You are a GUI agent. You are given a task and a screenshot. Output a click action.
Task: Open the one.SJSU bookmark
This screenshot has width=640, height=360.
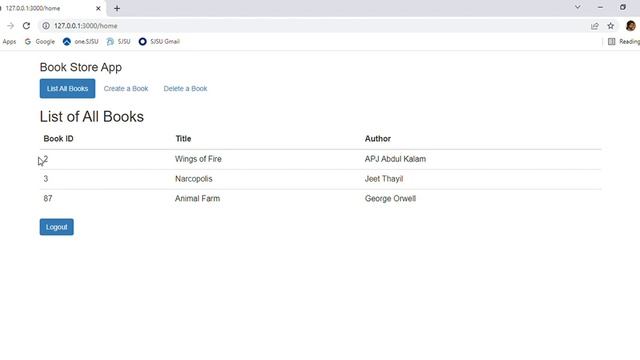81,42
